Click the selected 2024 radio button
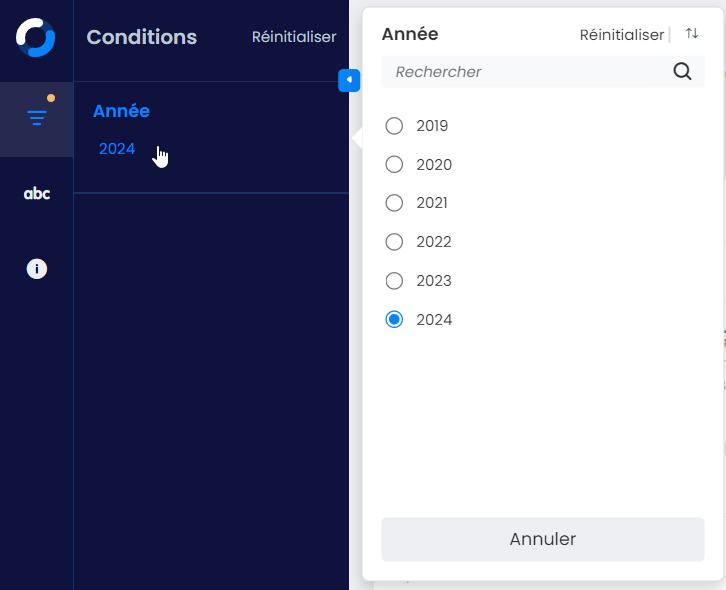Image resolution: width=726 pixels, height=590 pixels. 394,320
